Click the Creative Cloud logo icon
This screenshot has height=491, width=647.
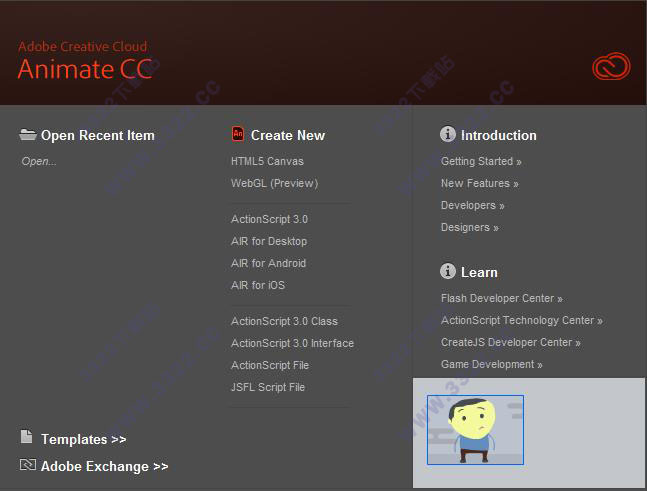[611, 66]
